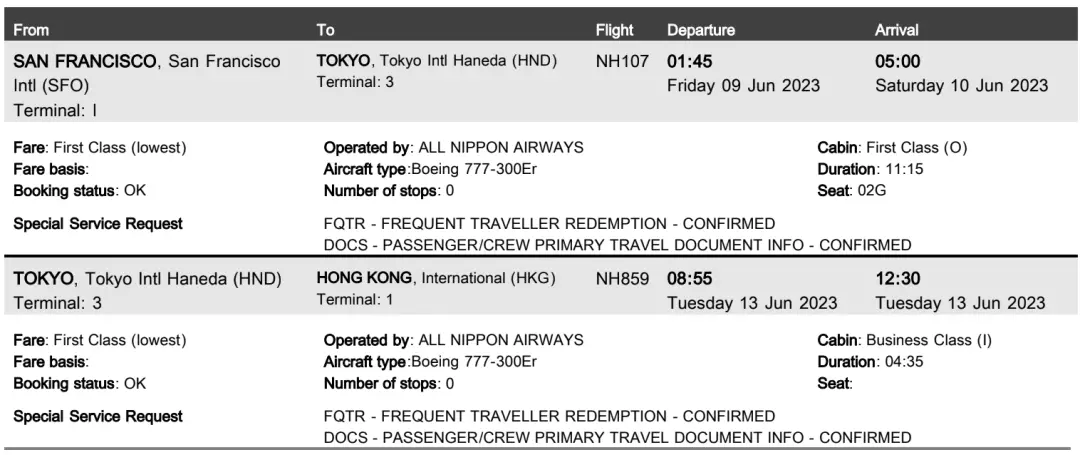Click the To column header
Image resolution: width=1080 pixels, height=455 pixels.
[x=325, y=30]
